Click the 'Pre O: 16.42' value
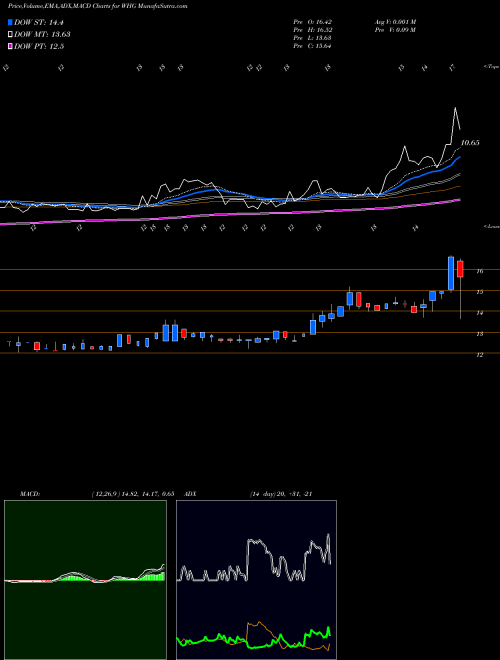The height and width of the screenshot is (660, 500). click(312, 22)
